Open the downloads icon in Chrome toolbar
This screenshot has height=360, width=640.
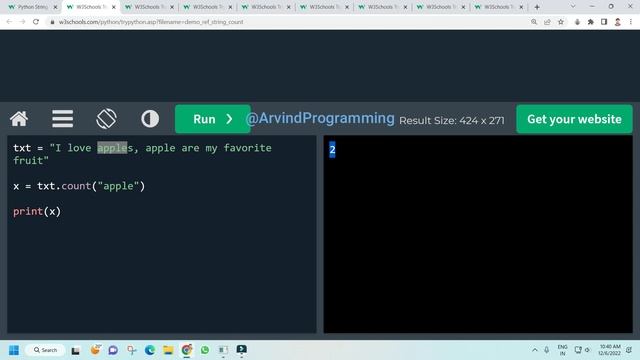[577, 22]
